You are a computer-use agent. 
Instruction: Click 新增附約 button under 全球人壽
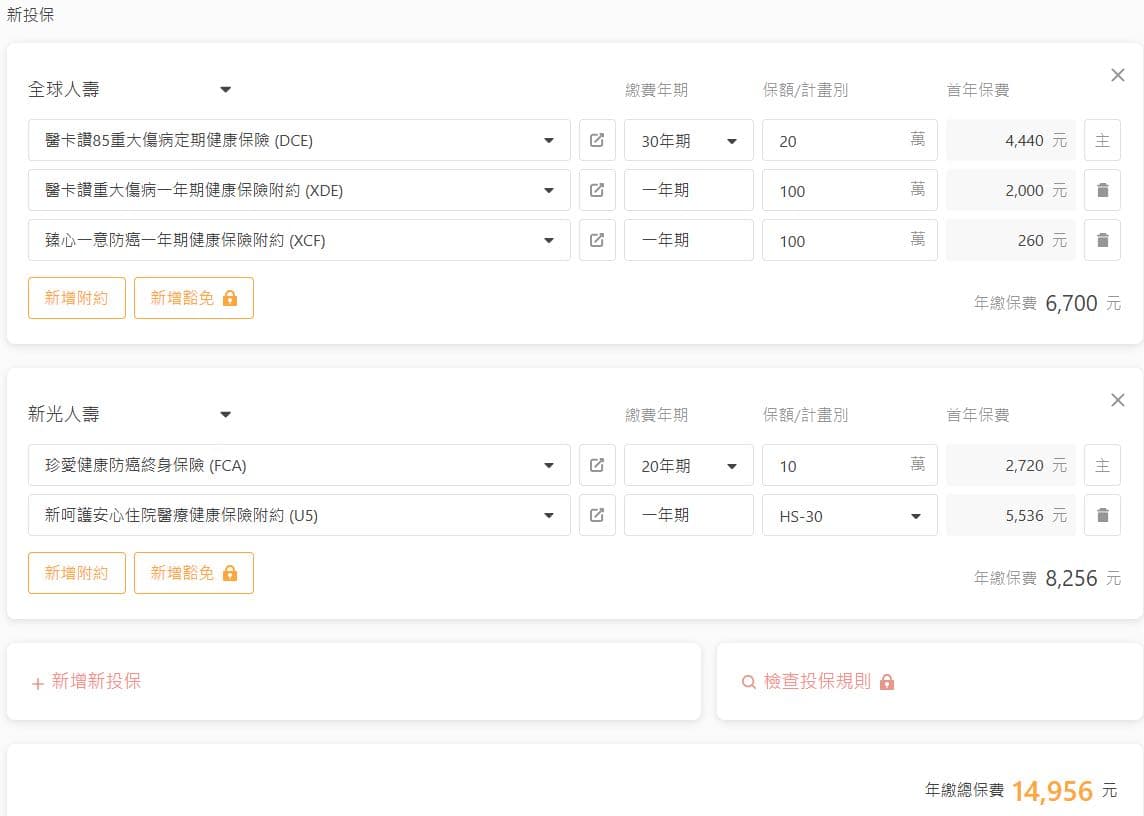(77, 298)
